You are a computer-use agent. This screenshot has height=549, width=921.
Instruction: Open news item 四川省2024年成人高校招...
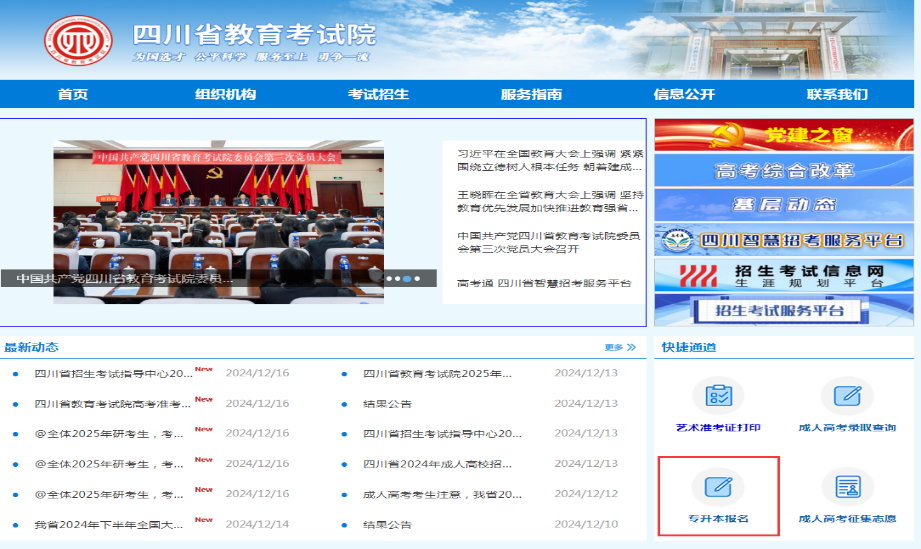tap(437, 464)
